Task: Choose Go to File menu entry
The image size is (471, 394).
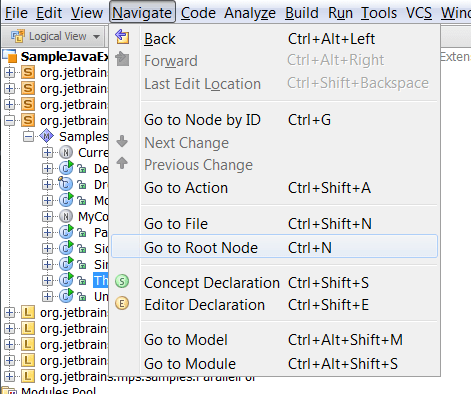Action: click(x=274, y=224)
